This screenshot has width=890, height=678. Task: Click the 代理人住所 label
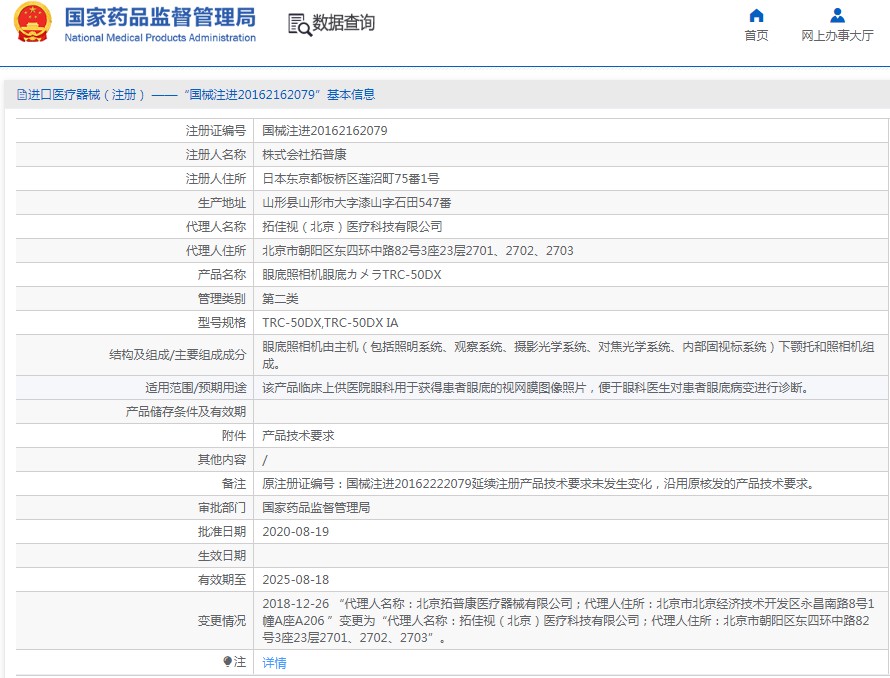pos(216,250)
